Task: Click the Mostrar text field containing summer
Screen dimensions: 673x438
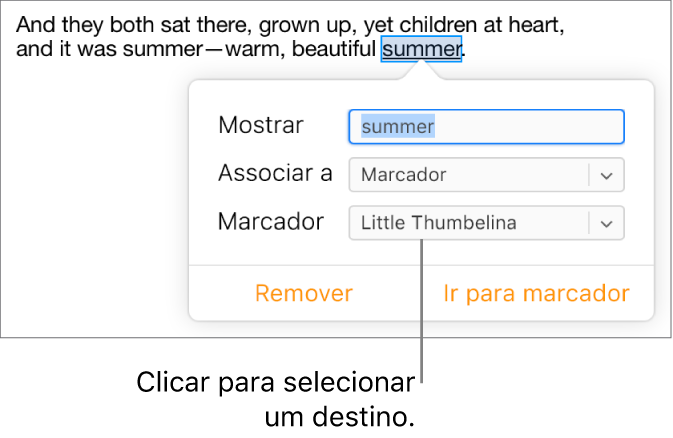Action: tap(486, 127)
